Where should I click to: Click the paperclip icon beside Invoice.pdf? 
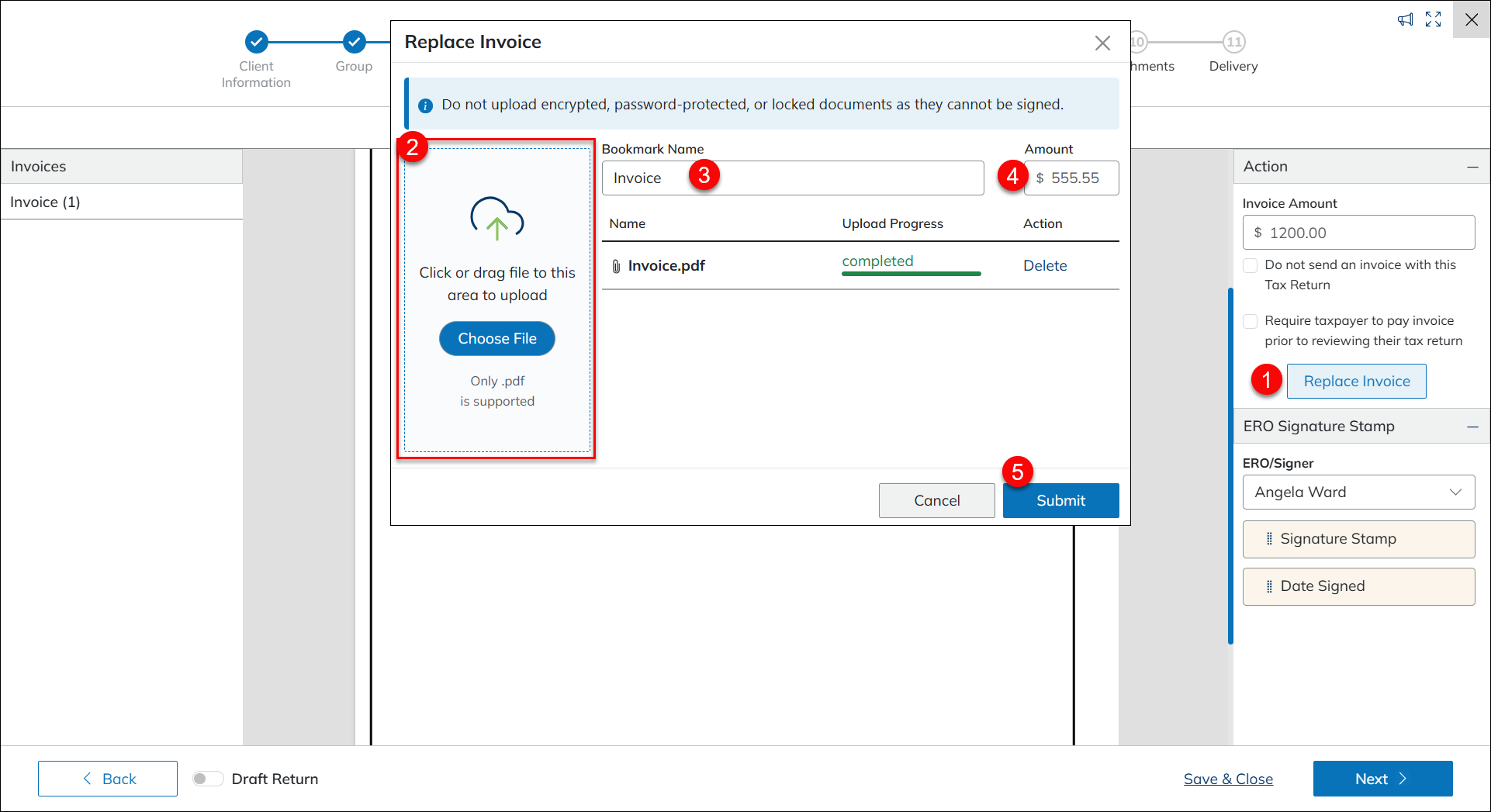[616, 266]
